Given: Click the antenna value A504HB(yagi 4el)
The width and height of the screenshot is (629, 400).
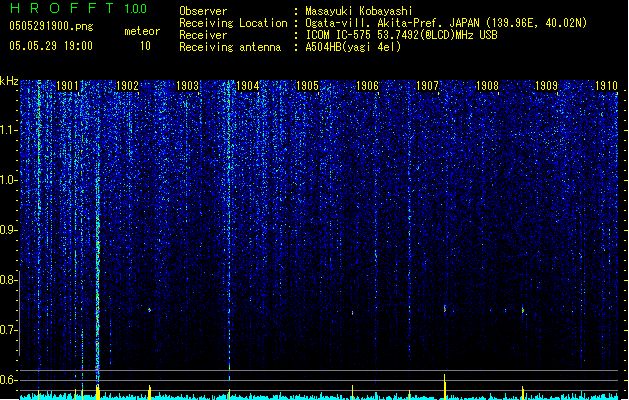Looking at the screenshot, I should click(353, 47).
